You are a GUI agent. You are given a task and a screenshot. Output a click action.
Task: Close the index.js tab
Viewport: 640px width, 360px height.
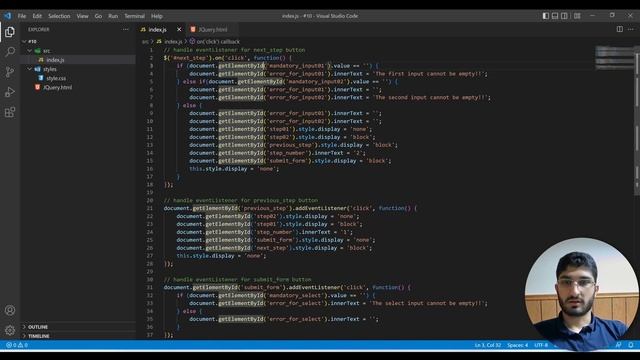point(179,29)
